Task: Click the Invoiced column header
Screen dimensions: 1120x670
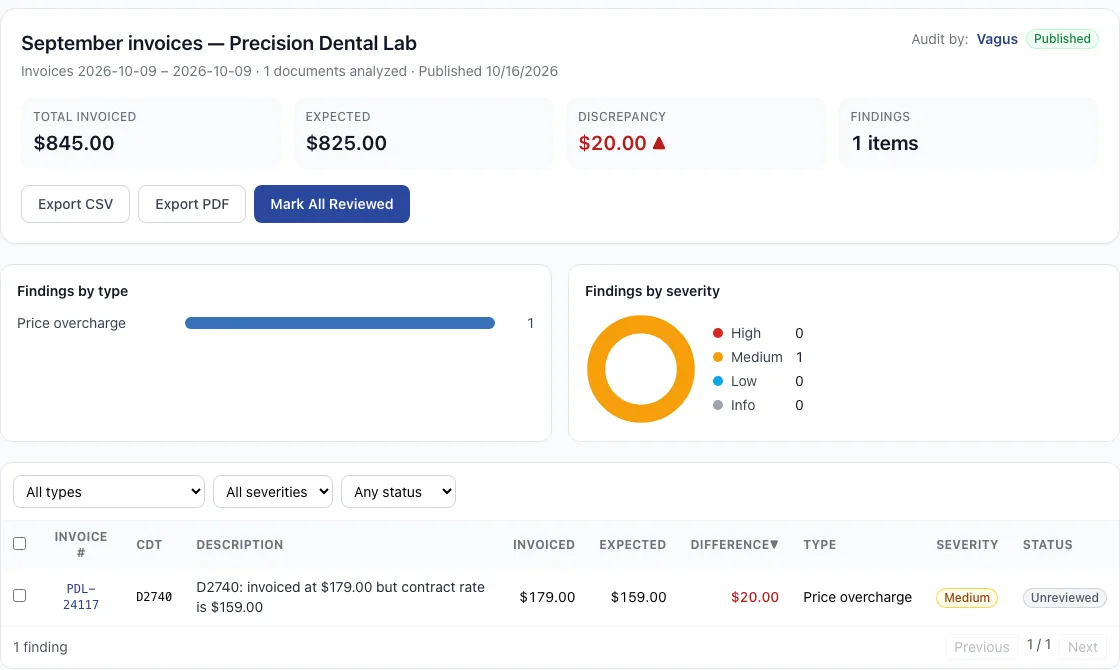Action: [544, 545]
